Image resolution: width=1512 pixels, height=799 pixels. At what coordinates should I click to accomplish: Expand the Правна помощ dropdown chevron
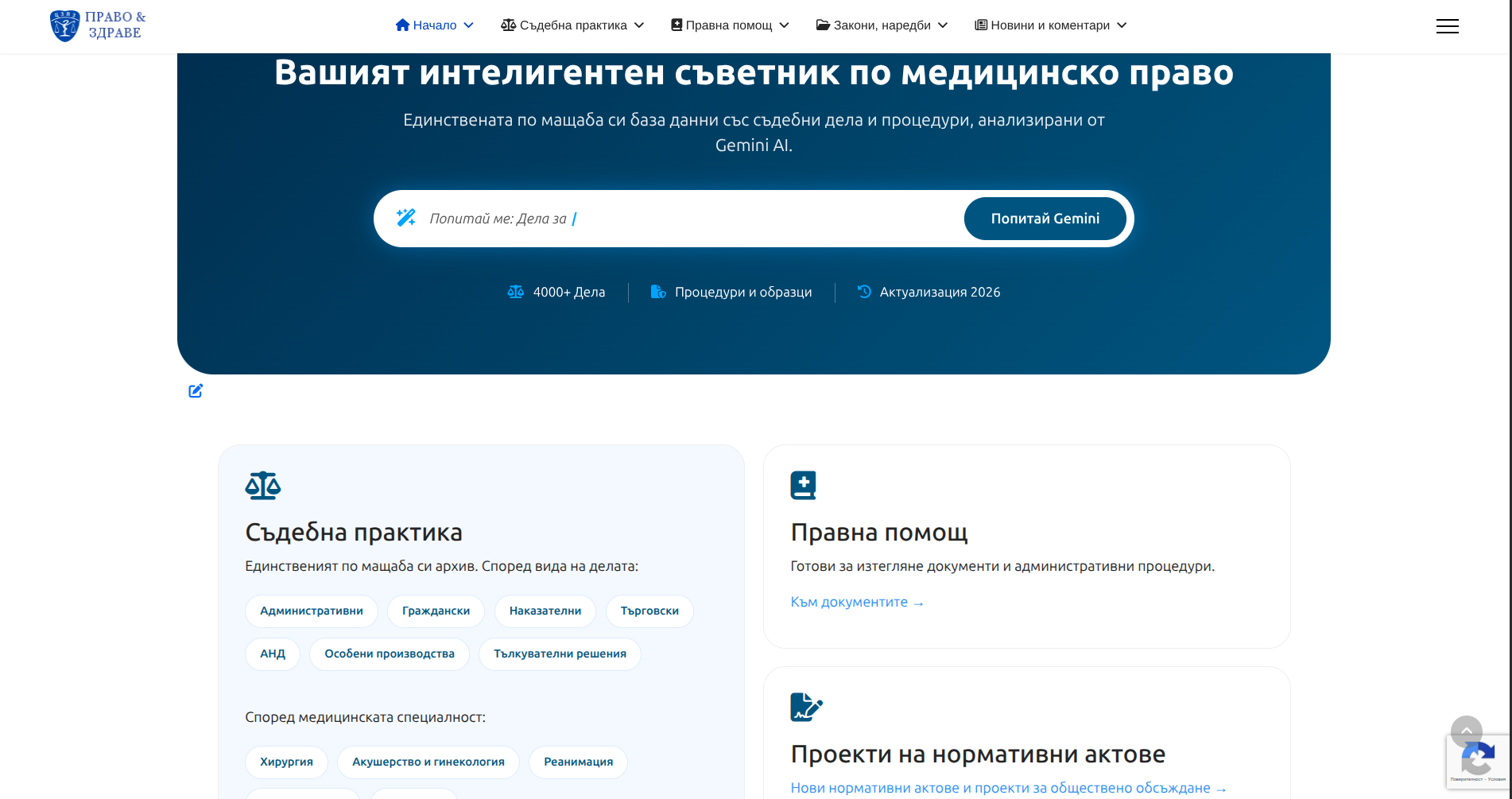click(784, 25)
